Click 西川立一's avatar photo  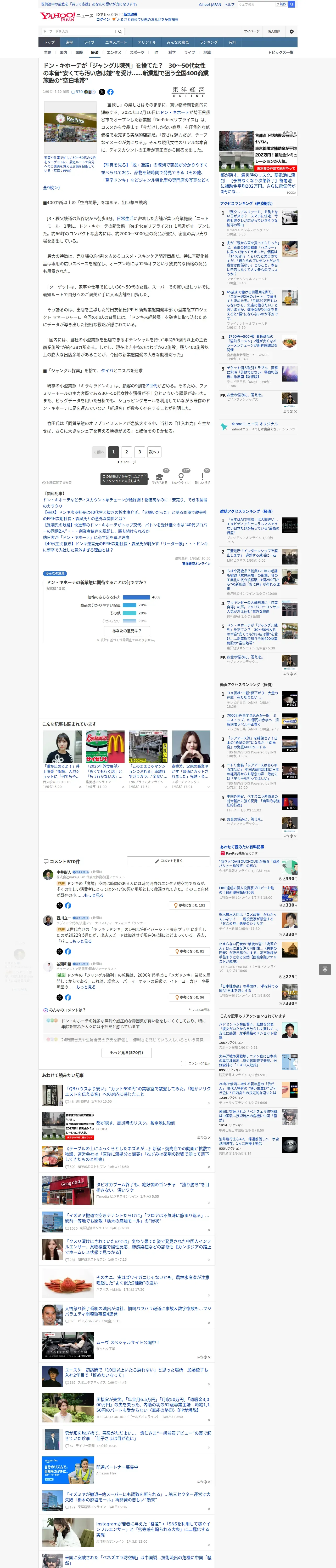tap(48, 920)
